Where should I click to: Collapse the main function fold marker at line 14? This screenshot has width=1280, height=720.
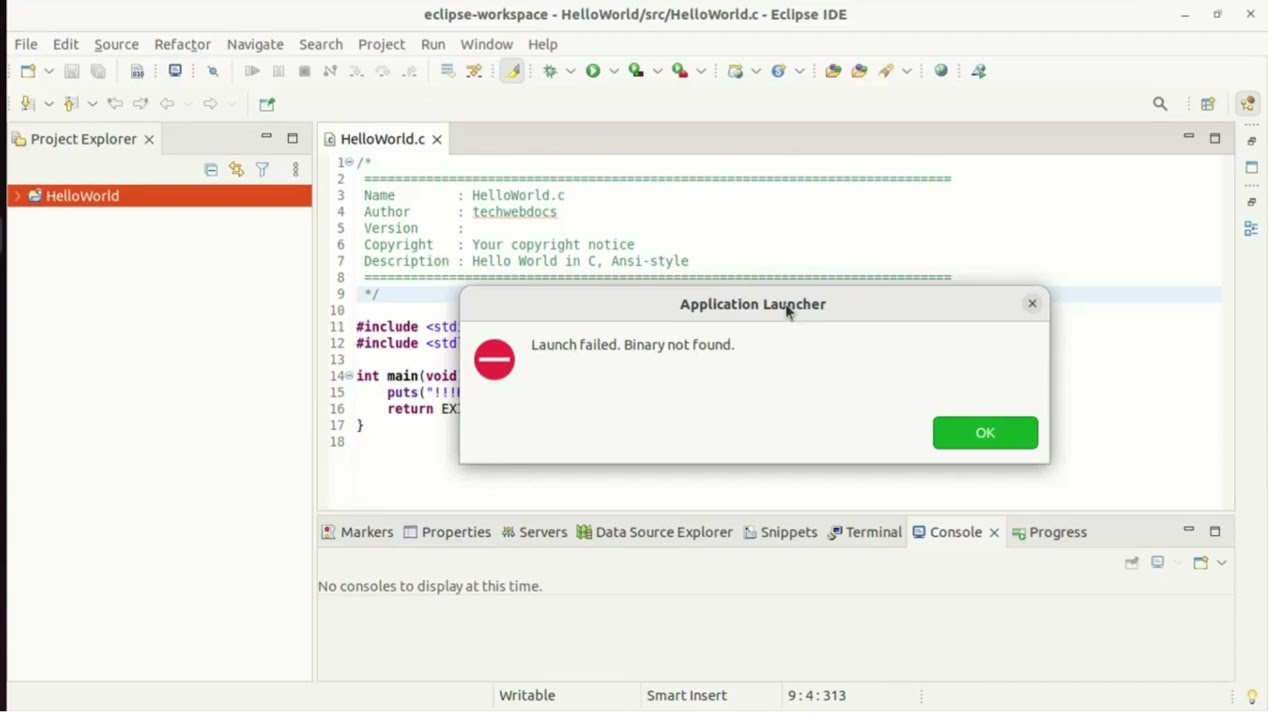[349, 376]
